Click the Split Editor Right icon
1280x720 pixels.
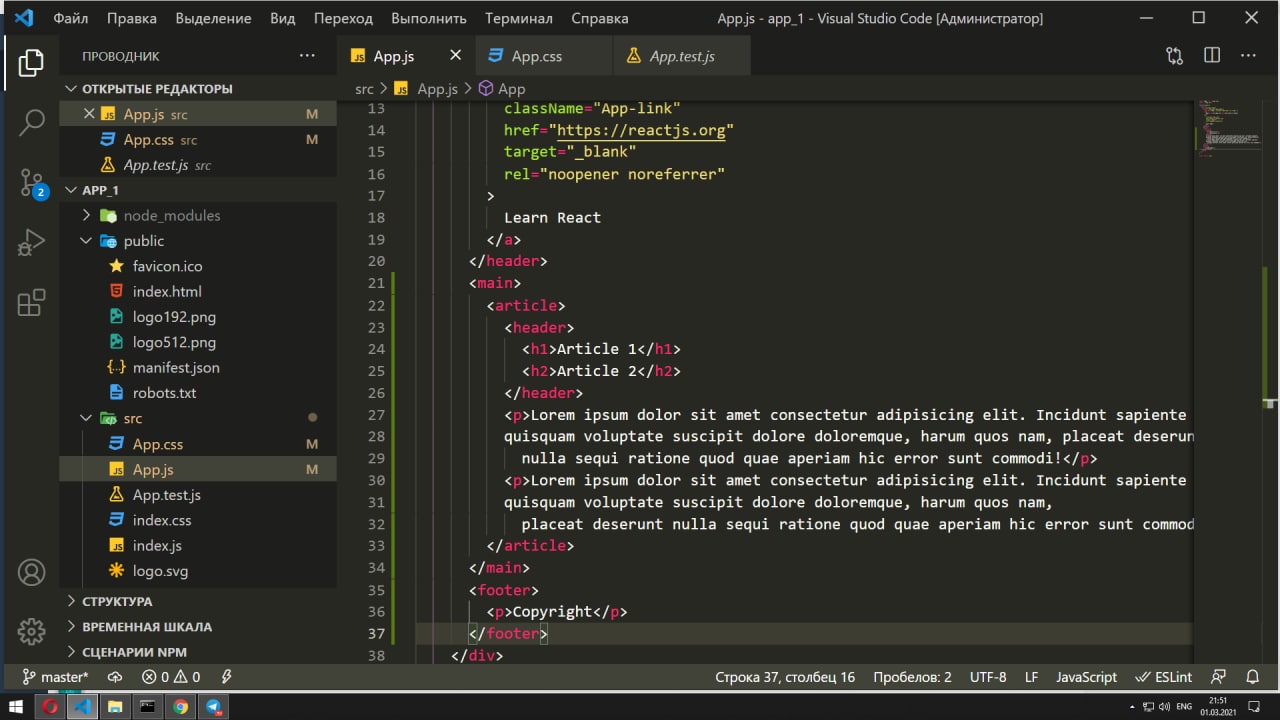[x=1212, y=56]
